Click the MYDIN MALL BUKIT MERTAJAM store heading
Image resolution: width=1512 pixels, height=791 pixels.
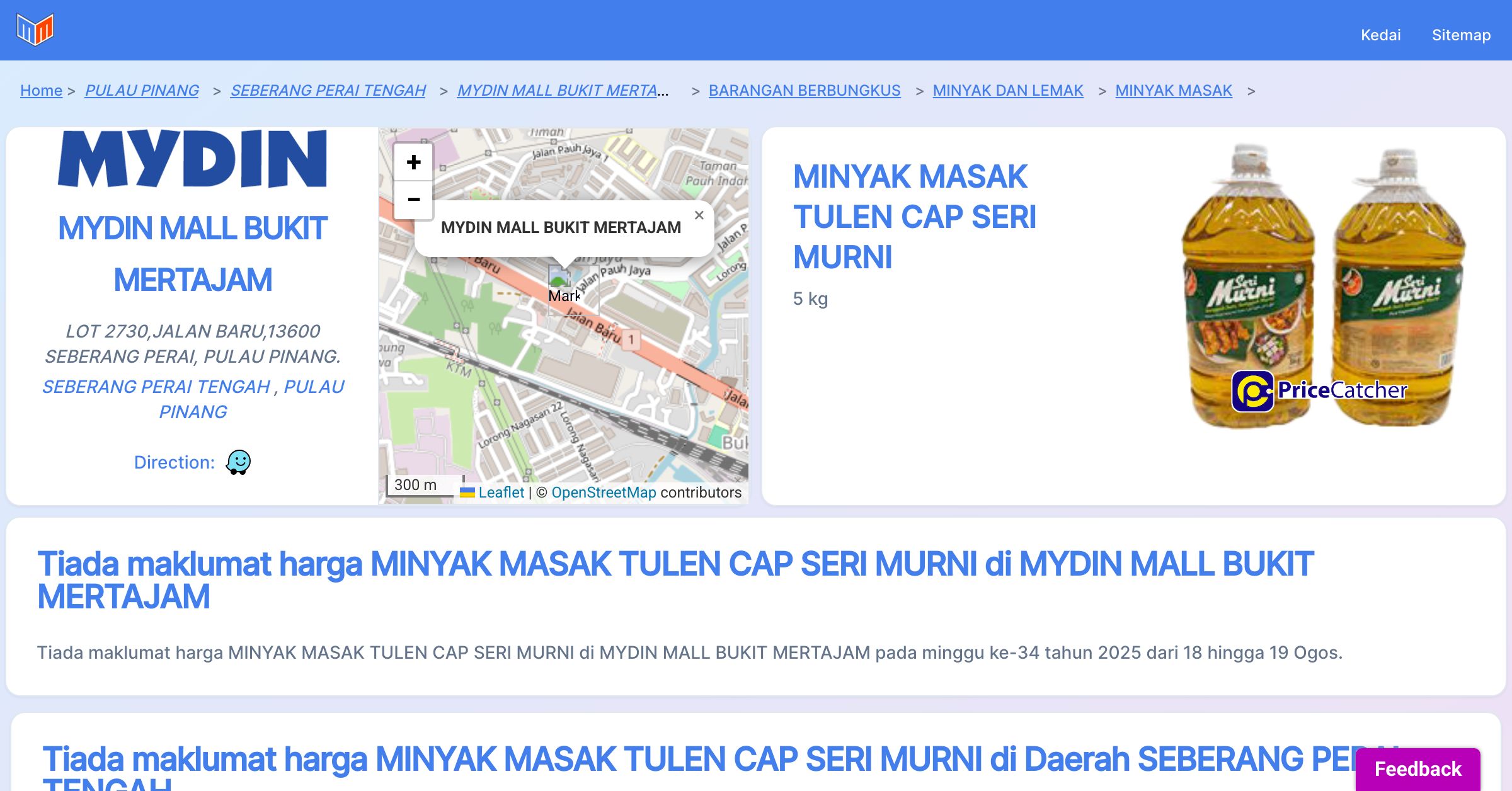pyautogui.click(x=192, y=254)
